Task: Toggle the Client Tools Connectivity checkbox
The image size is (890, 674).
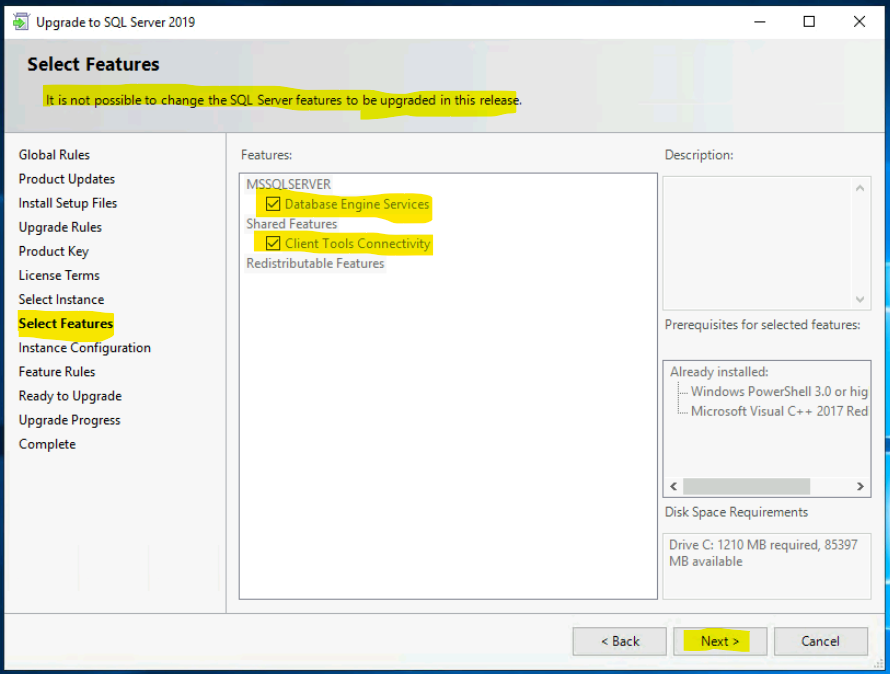Action: 273,244
